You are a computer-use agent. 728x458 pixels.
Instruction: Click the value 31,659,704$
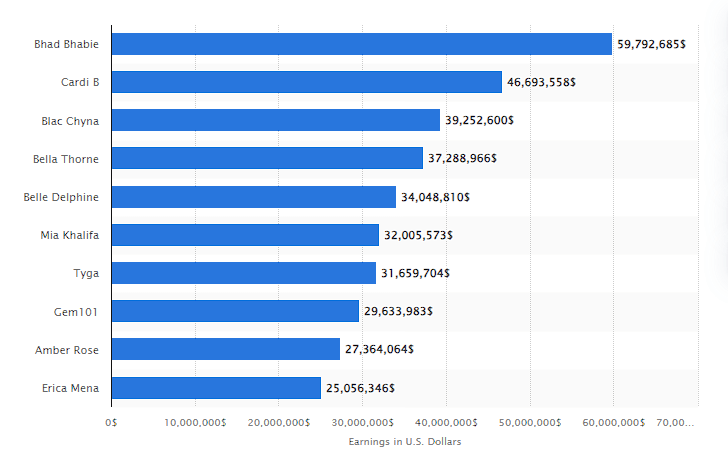pyautogui.click(x=416, y=274)
